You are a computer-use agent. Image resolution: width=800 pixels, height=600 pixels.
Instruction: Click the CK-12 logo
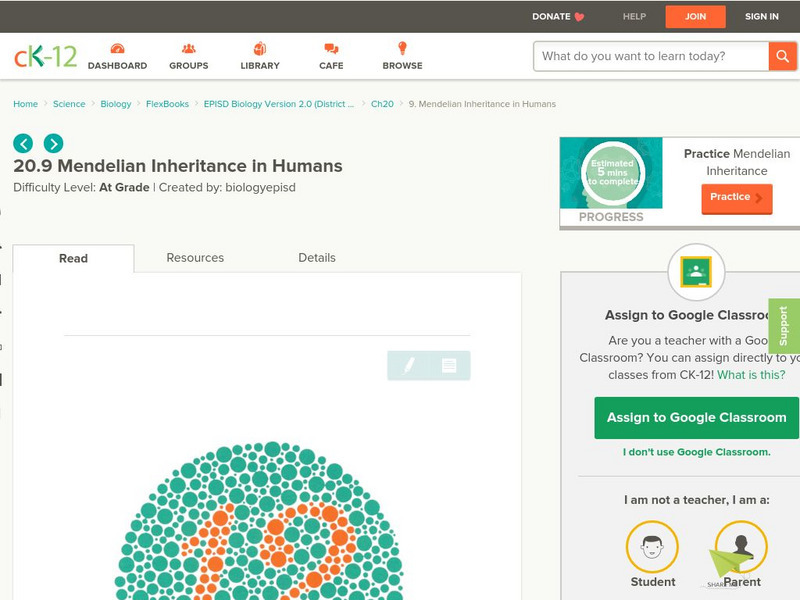pos(45,56)
